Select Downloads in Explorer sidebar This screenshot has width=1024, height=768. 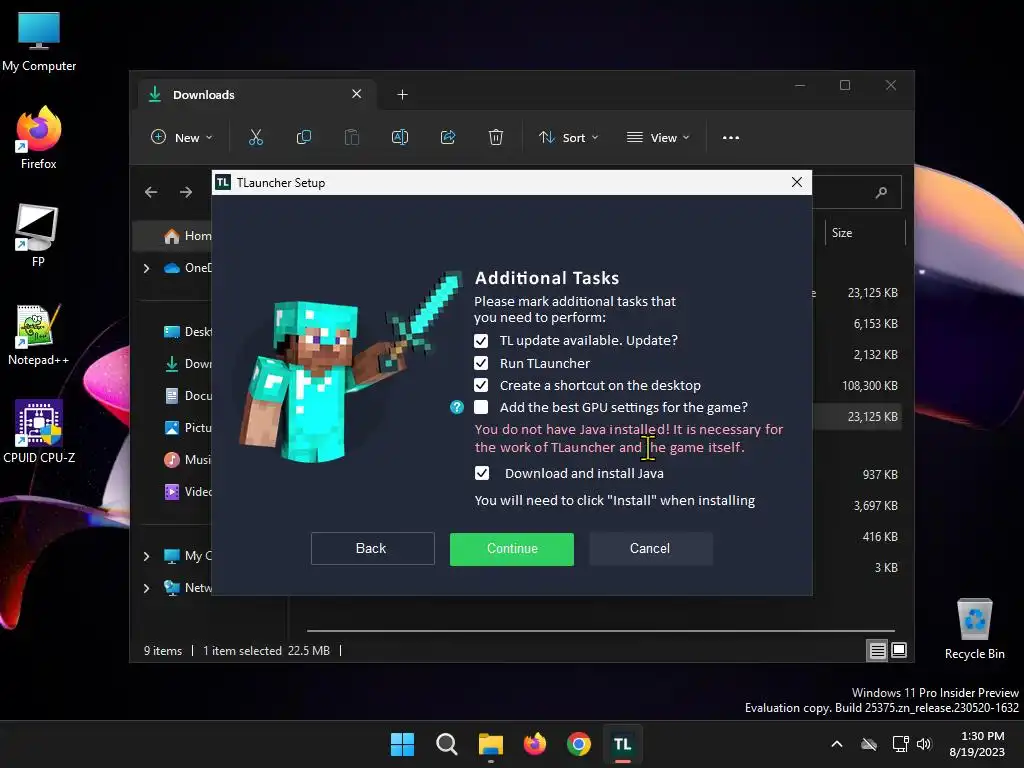(187, 364)
